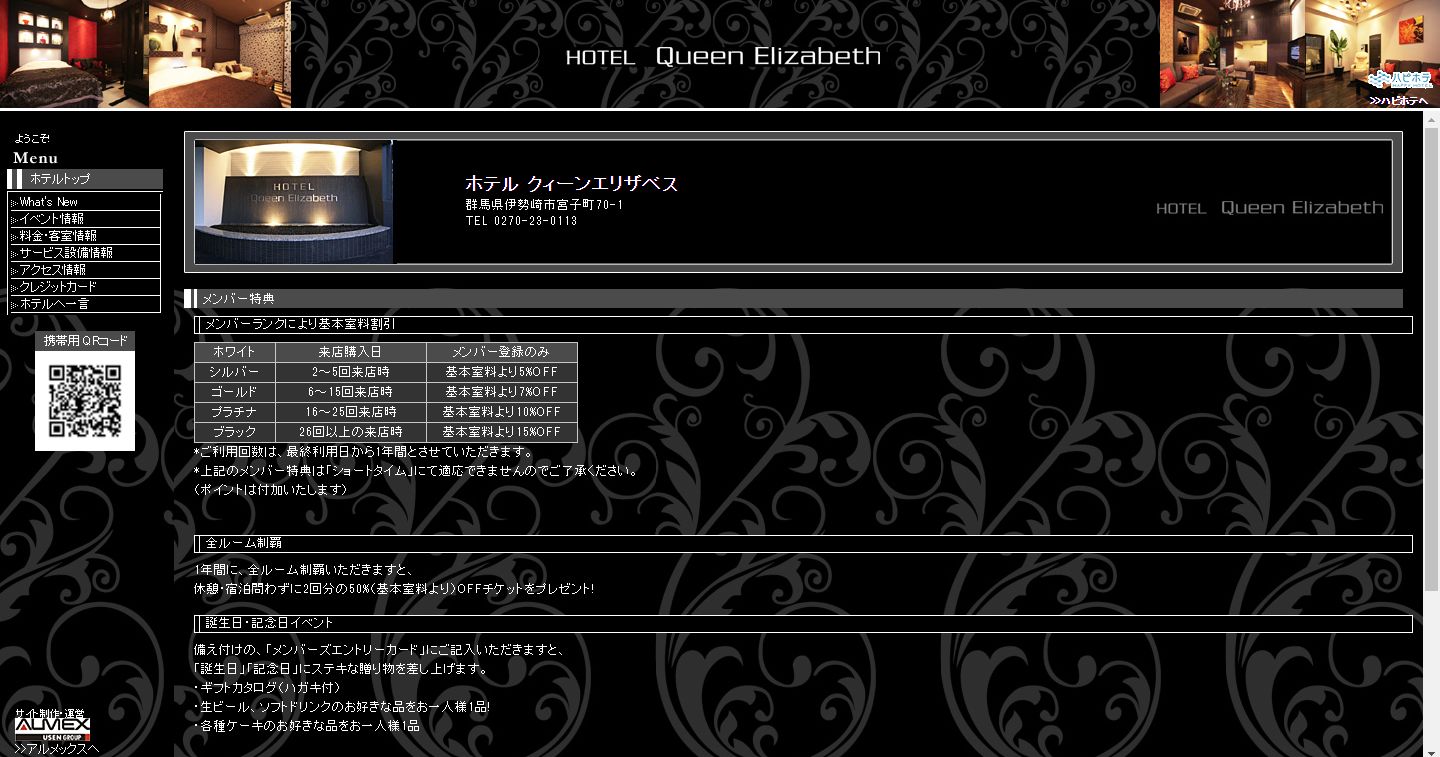Click the 誕生日・記念日イベント section heading

(269, 623)
